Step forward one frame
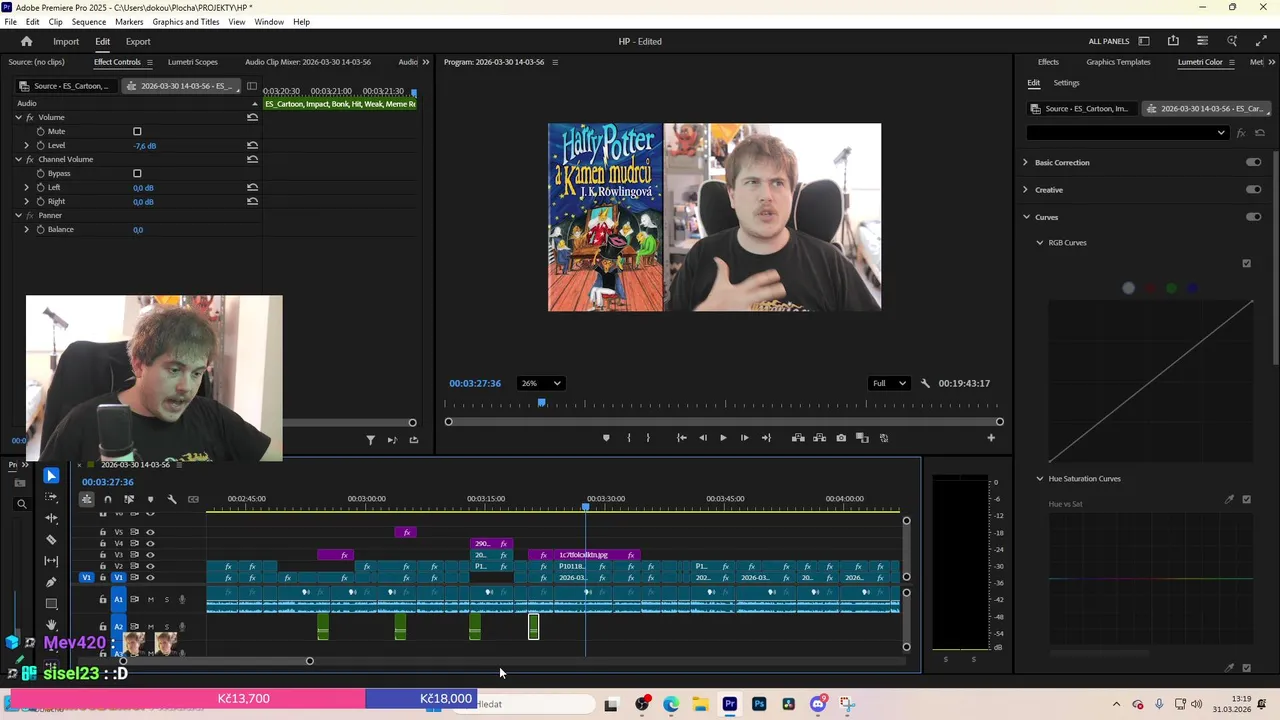 pos(744,438)
